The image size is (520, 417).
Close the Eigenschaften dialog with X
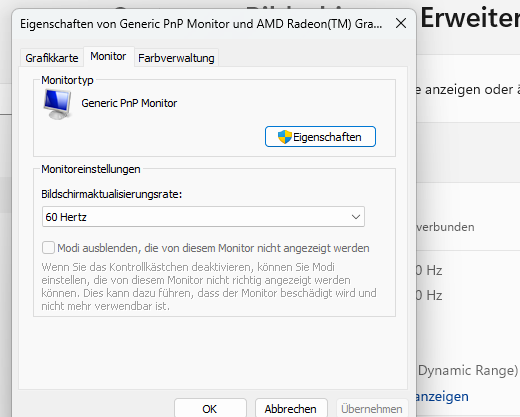(401, 23)
